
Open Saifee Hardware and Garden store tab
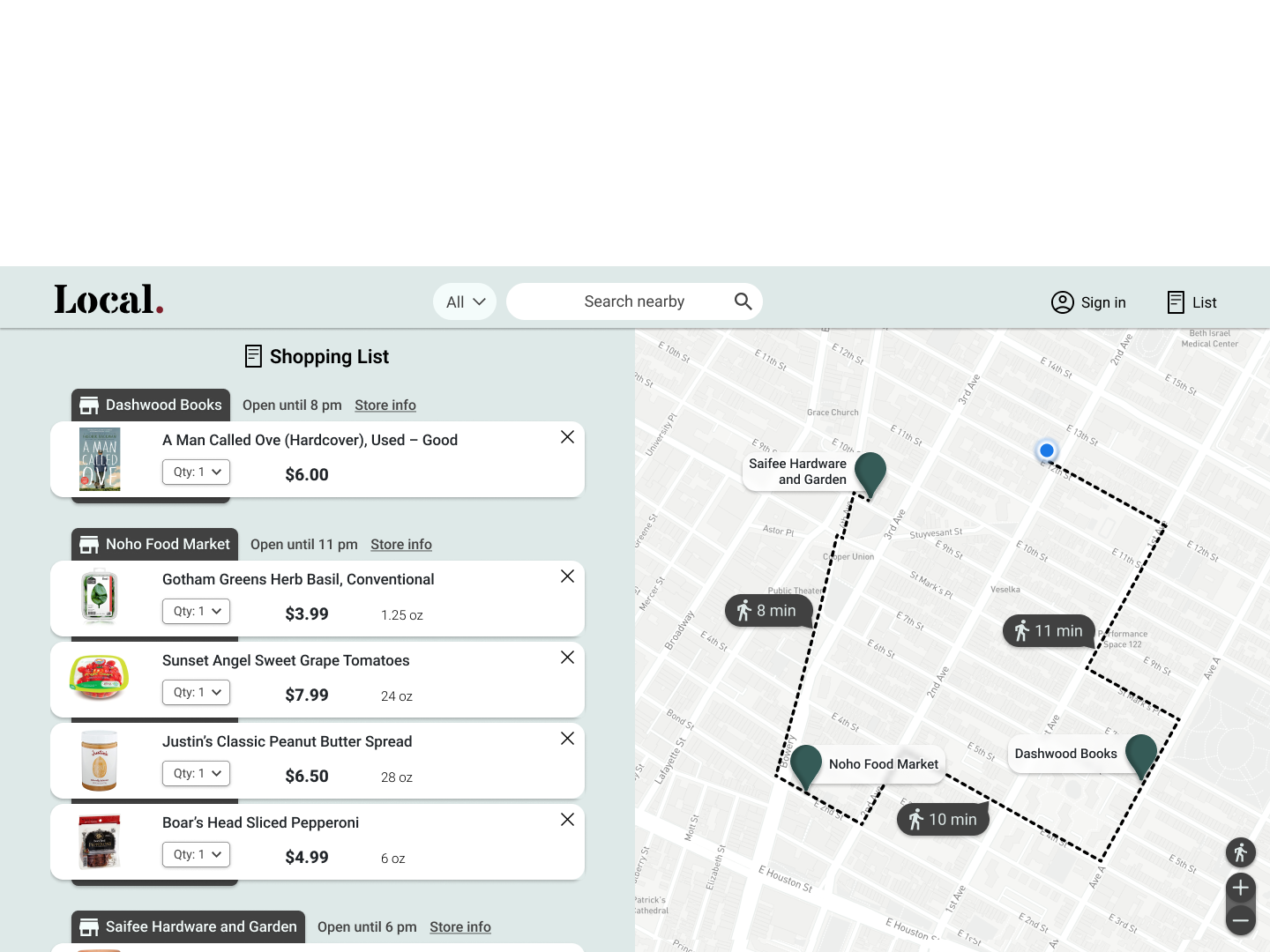tap(188, 926)
